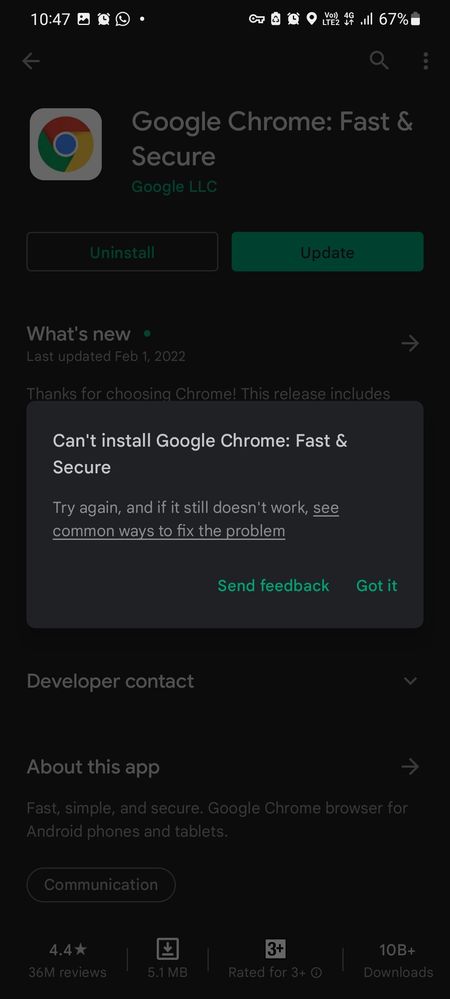Tap the 4.4 star reviews rating

coord(68,960)
